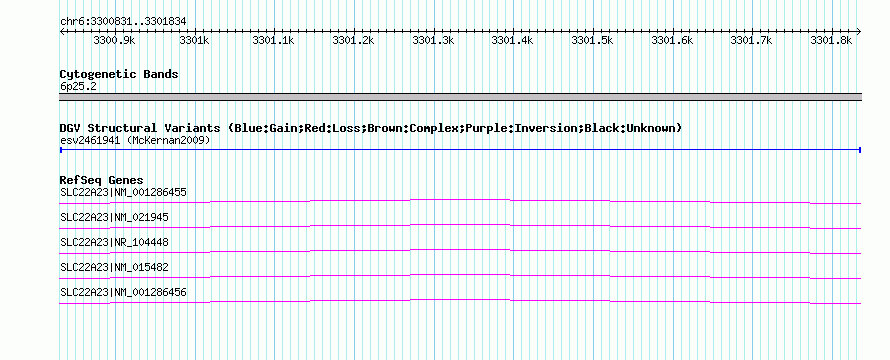Click the 3301.1k ruler position

pos(274,40)
